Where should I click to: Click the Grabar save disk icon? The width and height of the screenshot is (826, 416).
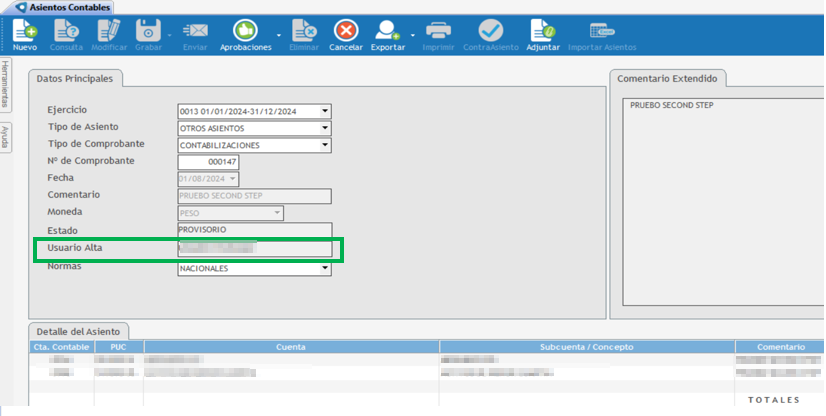tap(148, 31)
